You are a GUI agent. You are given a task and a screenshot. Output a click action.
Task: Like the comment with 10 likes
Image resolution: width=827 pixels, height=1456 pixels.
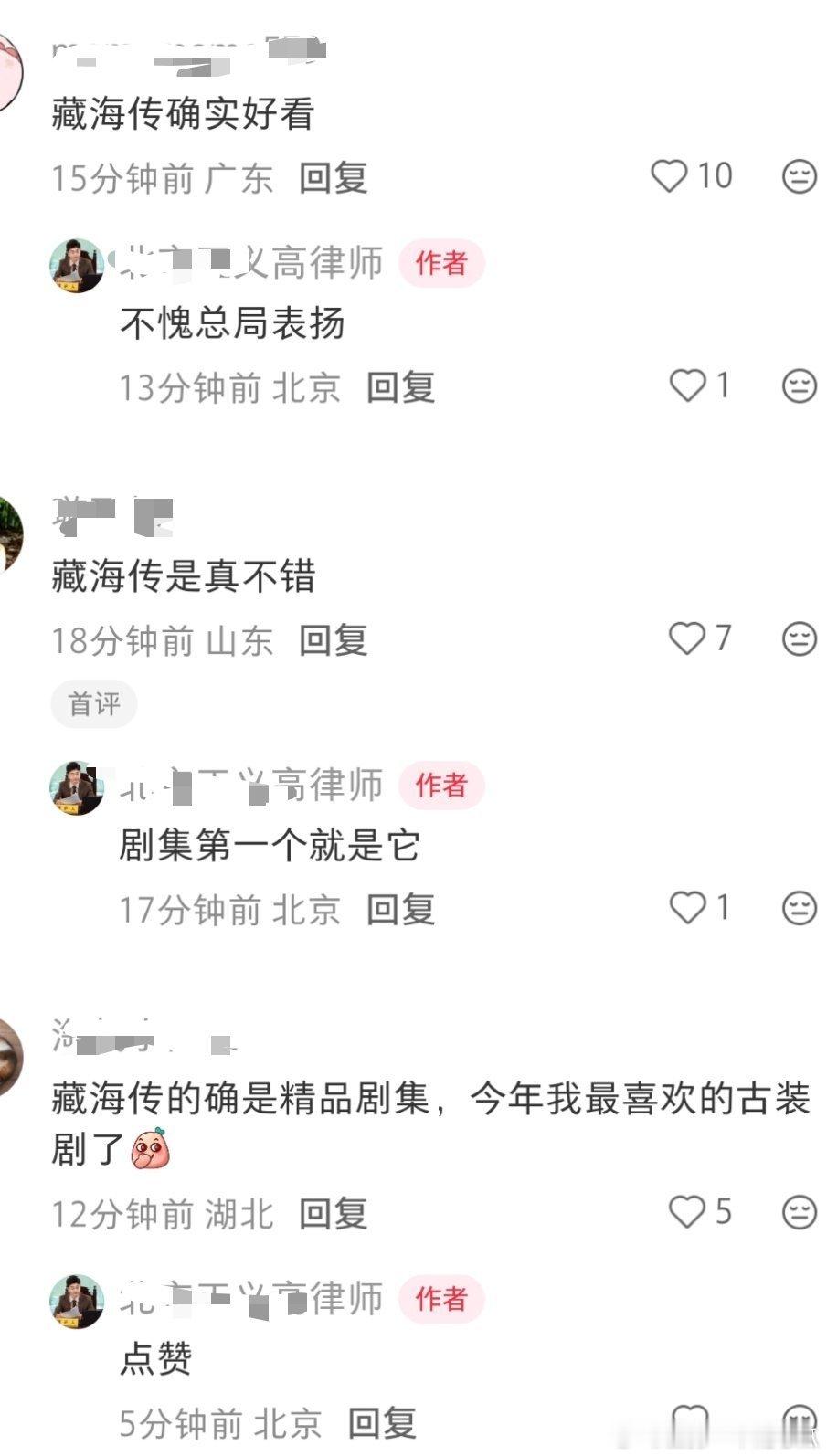pyautogui.click(x=668, y=175)
